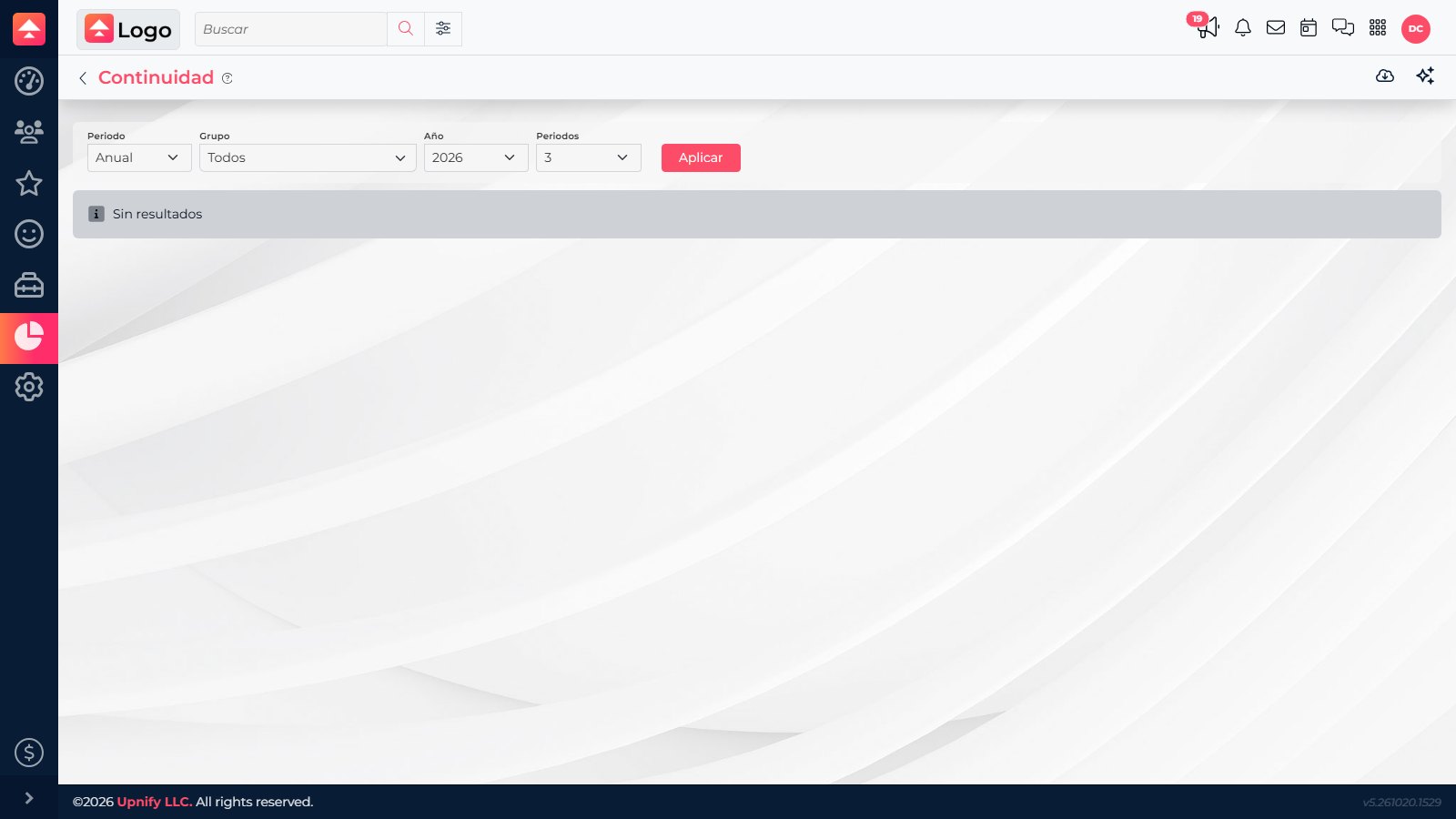Open the DC user avatar menu

click(1416, 29)
